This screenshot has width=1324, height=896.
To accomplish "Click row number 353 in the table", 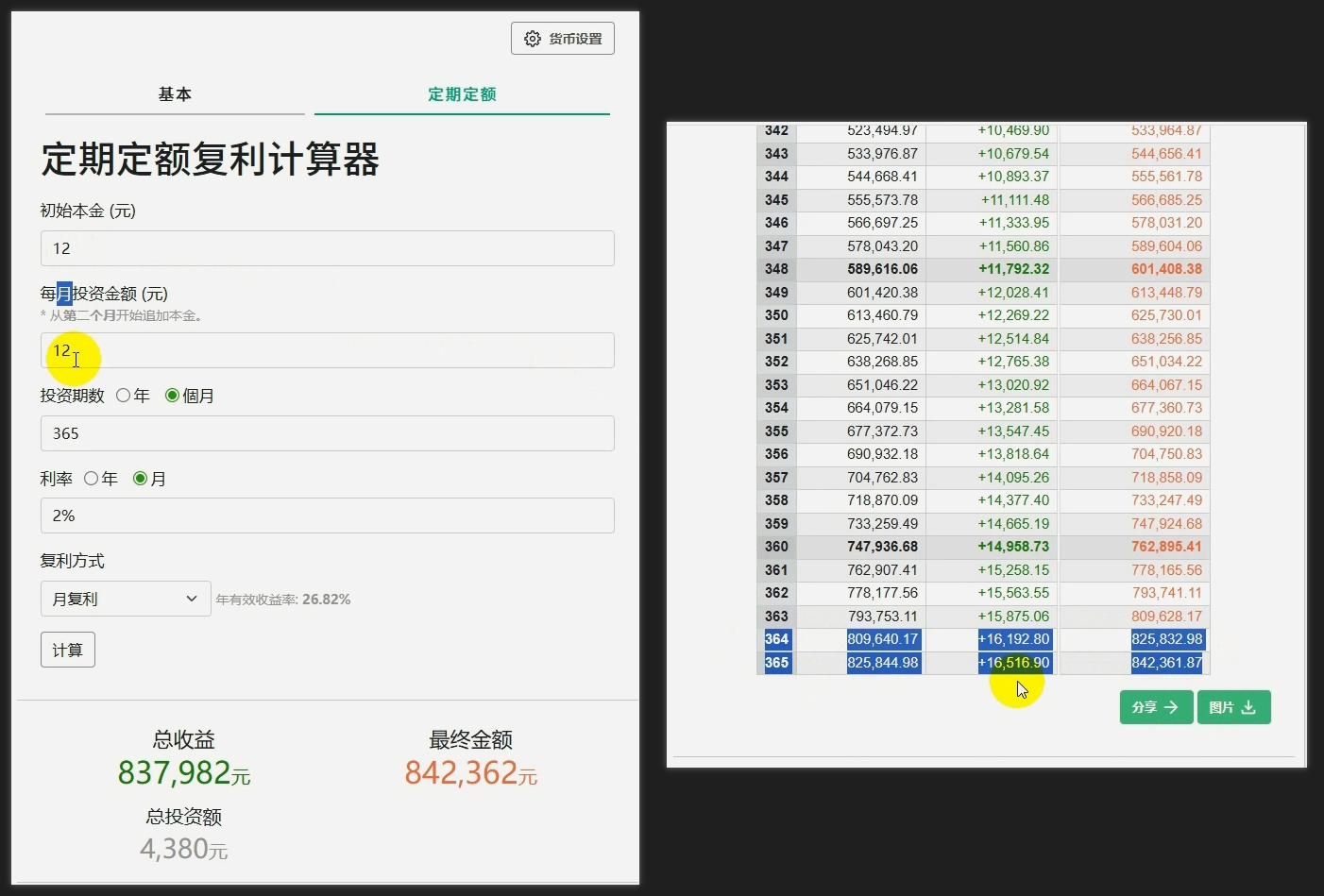I will pos(776,385).
